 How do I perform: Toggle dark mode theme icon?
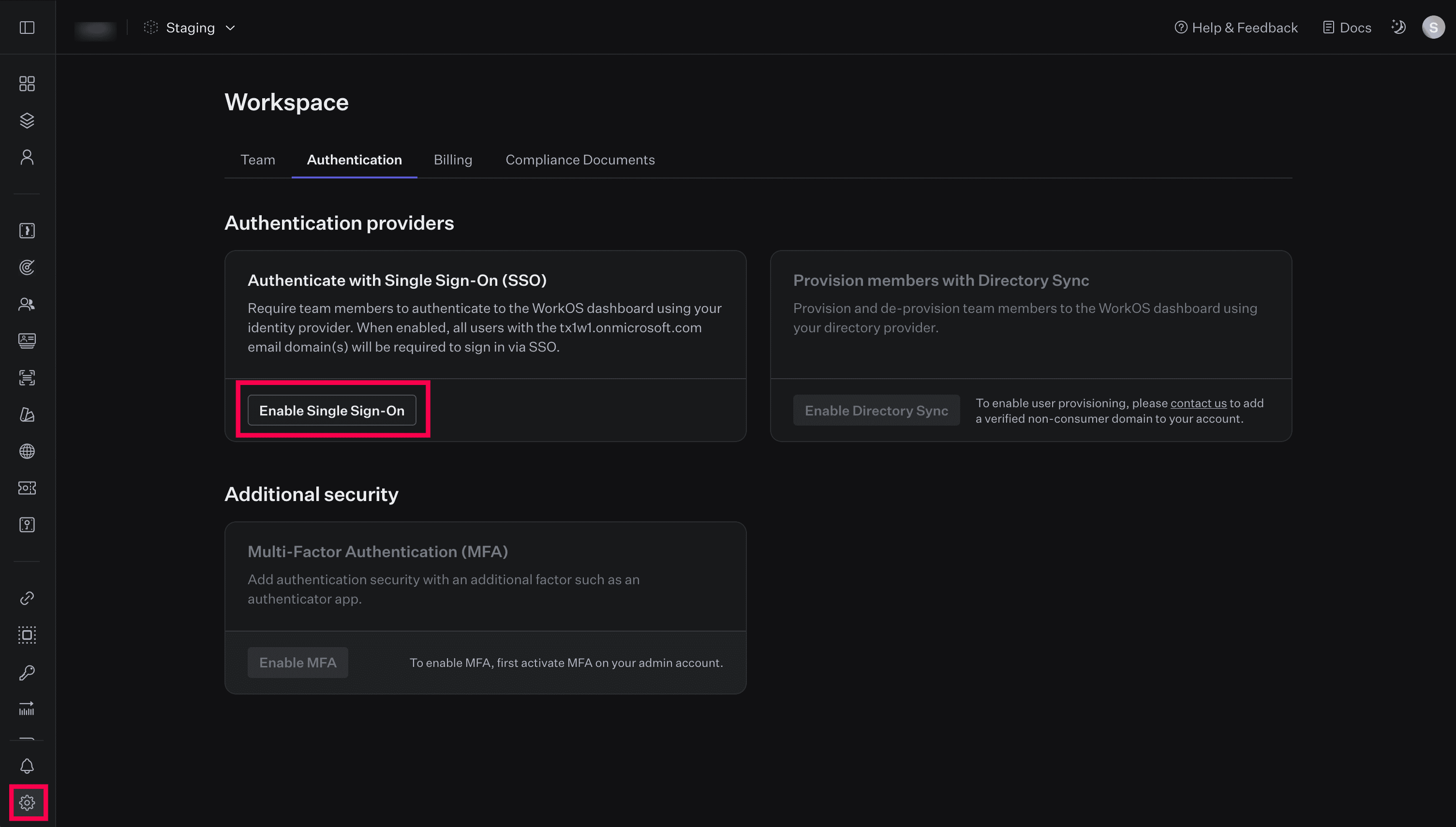(1398, 27)
